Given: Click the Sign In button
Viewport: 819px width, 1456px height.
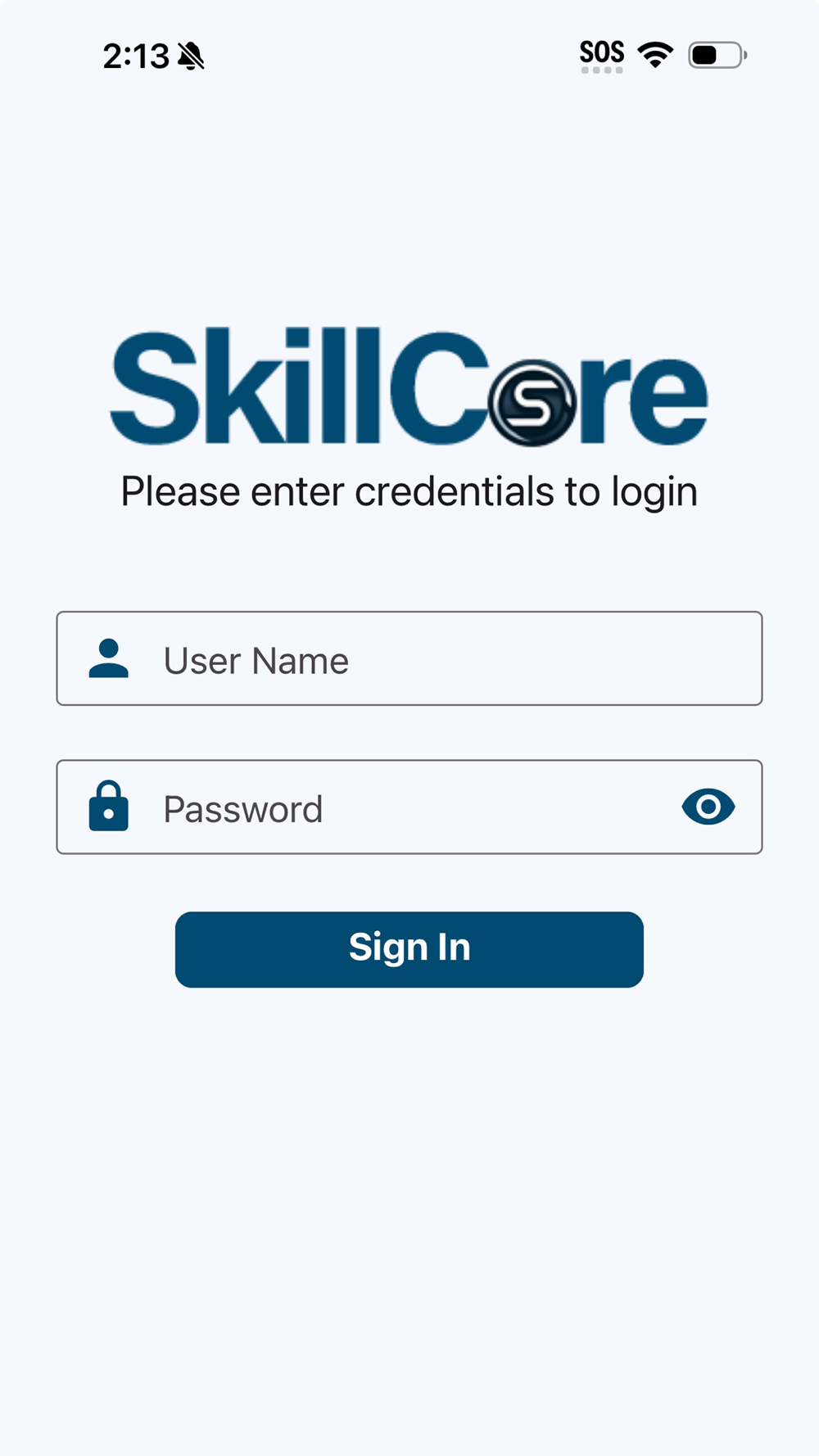Looking at the screenshot, I should [x=409, y=949].
